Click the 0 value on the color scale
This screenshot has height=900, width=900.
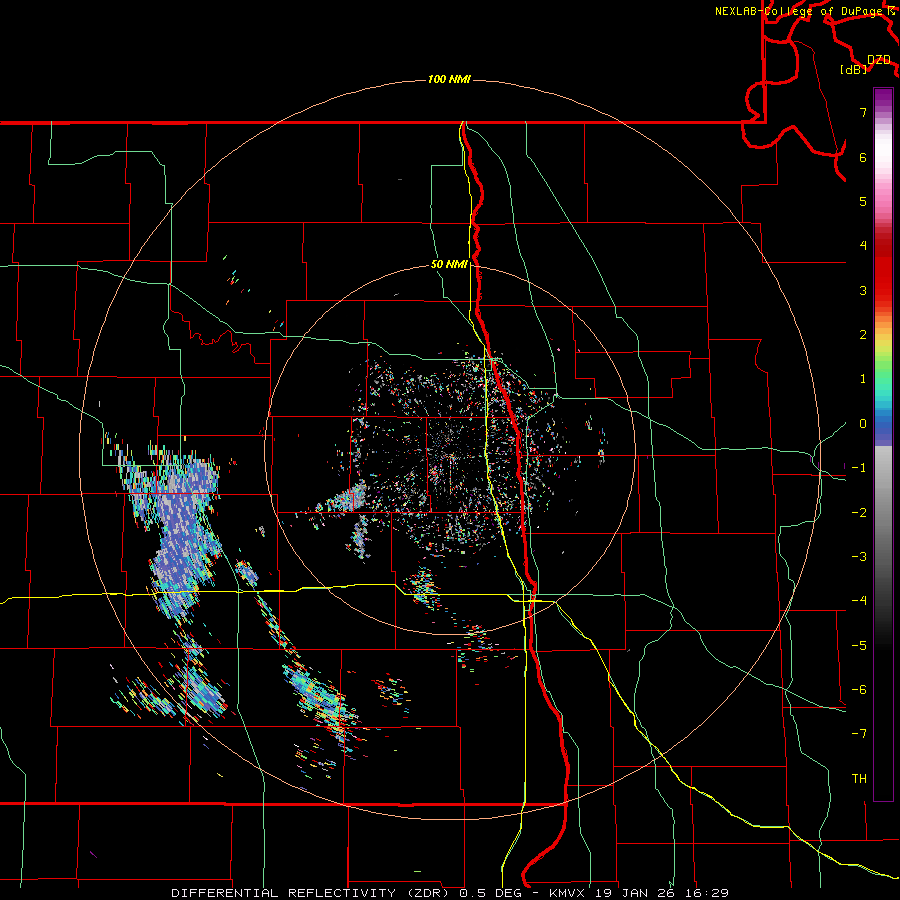(863, 424)
